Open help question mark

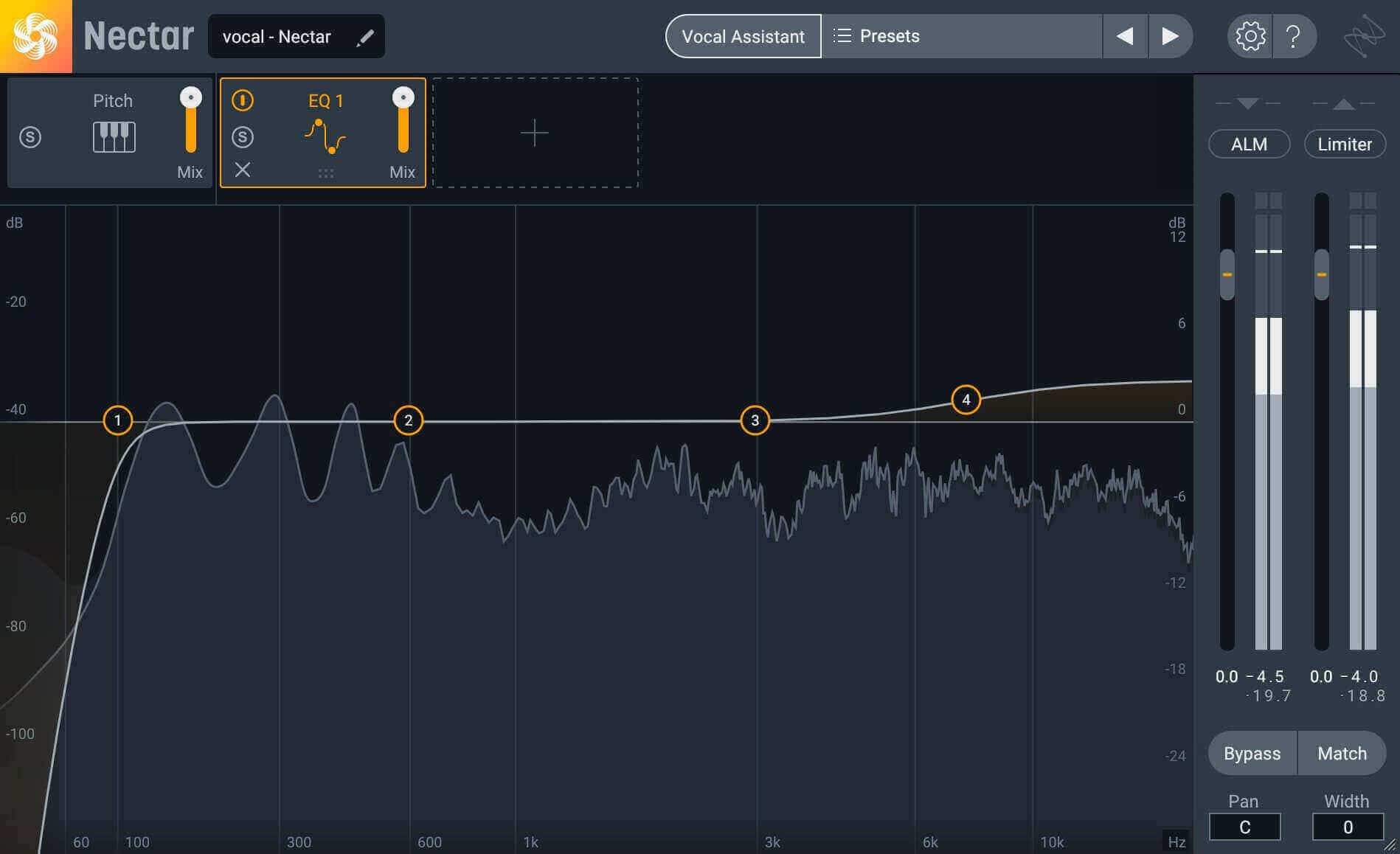(x=1293, y=36)
